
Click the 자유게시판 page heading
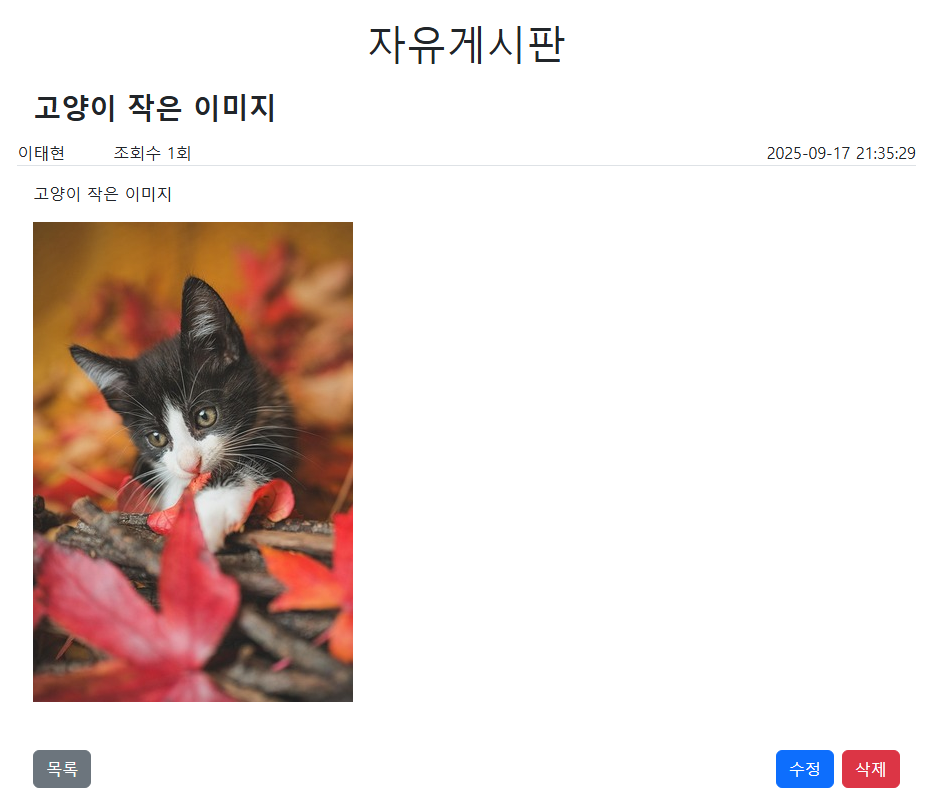click(466, 44)
